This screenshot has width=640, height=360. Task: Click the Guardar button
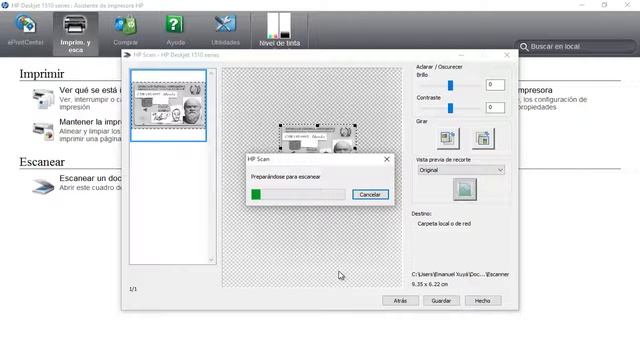(x=441, y=301)
